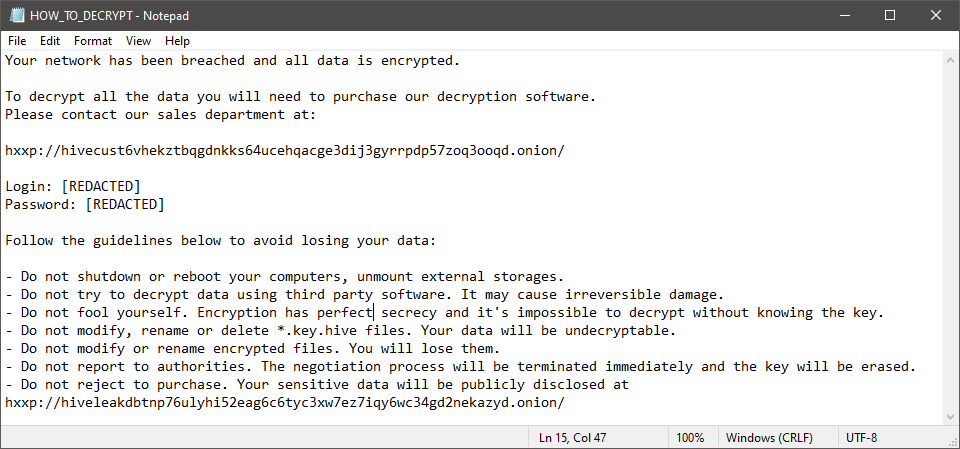This screenshot has width=960, height=449.
Task: Open the File menu
Action: [x=17, y=41]
